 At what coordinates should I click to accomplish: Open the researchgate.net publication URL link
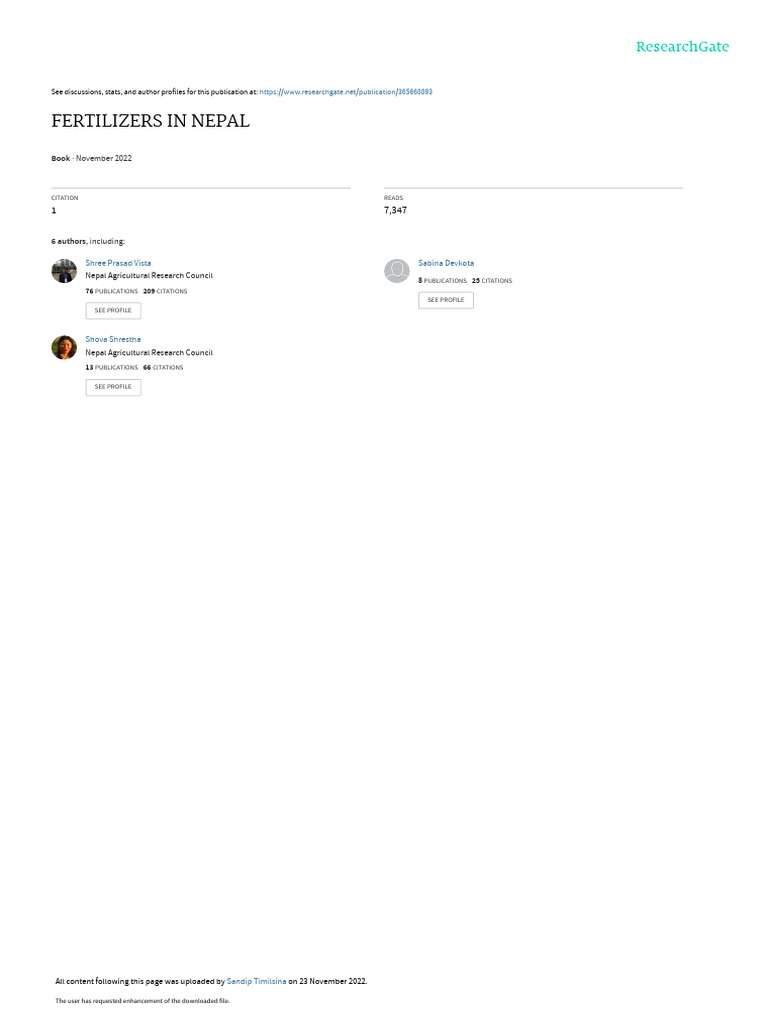345,92
